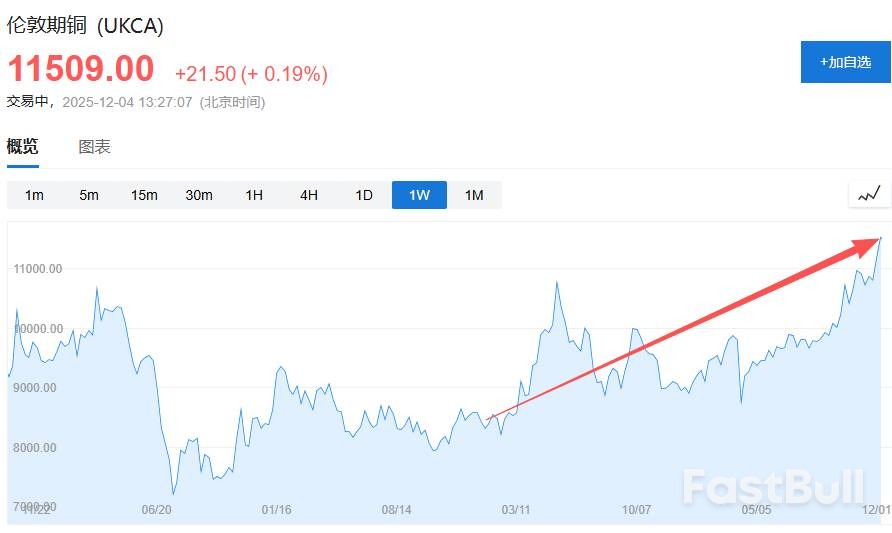Switch to the 概览 tab
Screen dimensions: 892x533
coord(23,147)
